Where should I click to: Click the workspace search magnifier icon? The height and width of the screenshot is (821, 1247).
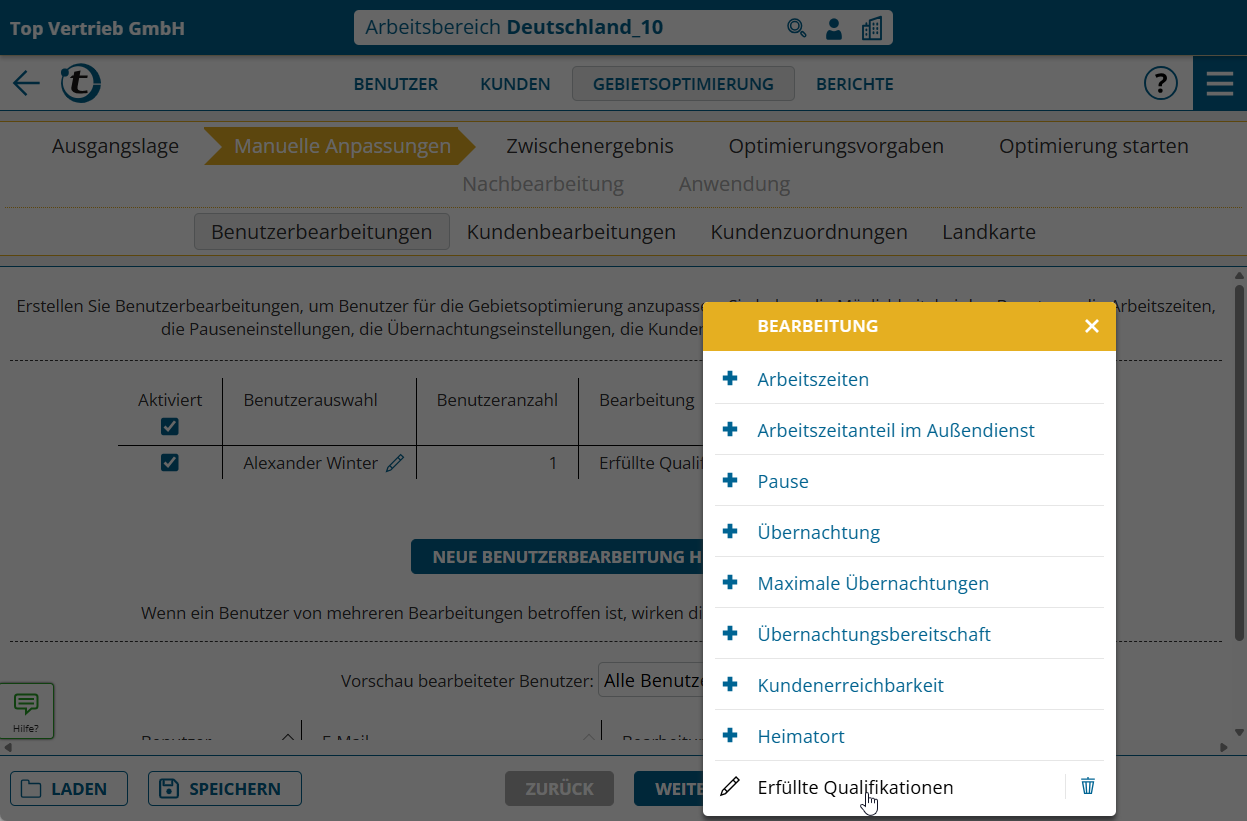pyautogui.click(x=796, y=28)
